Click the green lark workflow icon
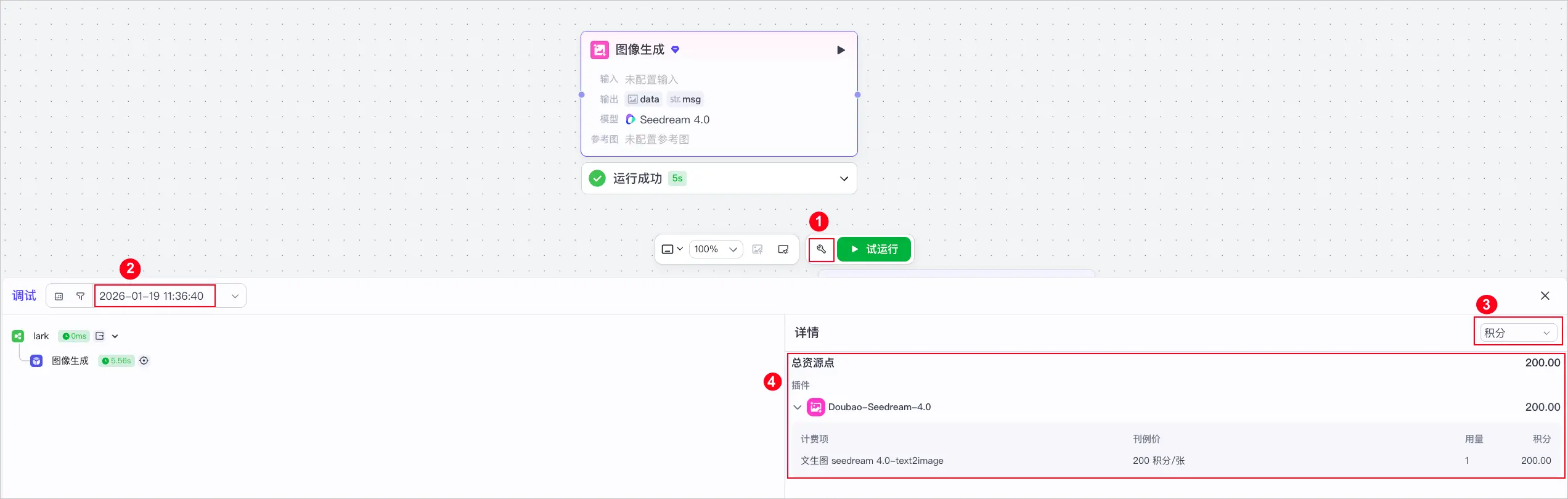This screenshot has height=499, width=1568. pyautogui.click(x=18, y=336)
